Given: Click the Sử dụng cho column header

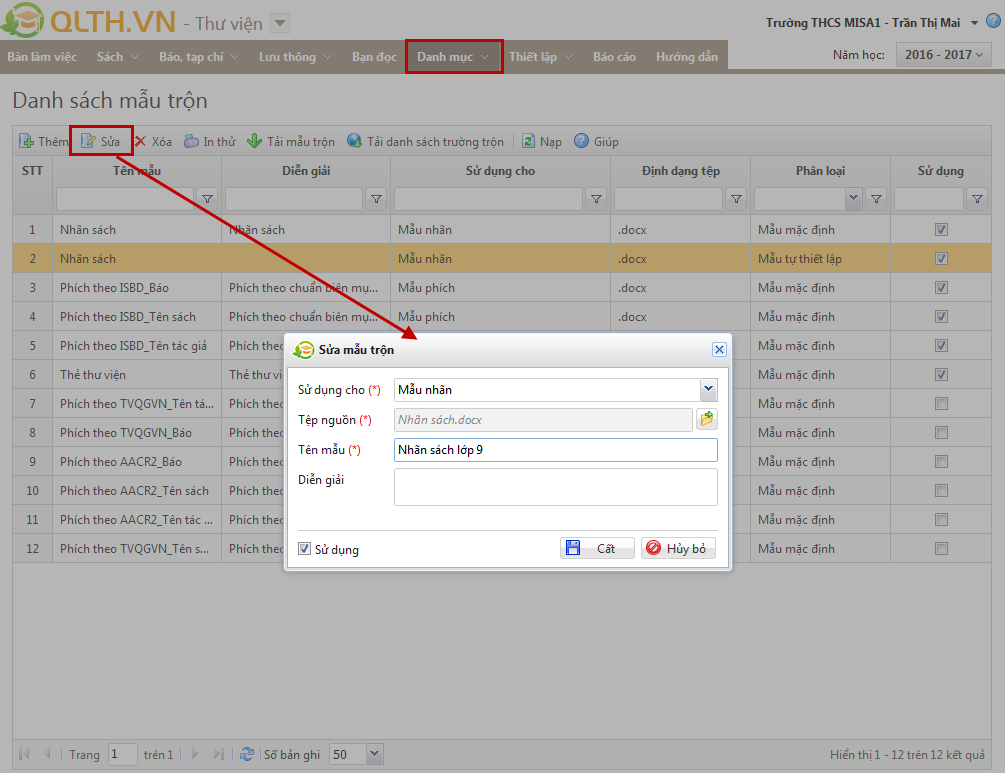Looking at the screenshot, I should pyautogui.click(x=500, y=171).
